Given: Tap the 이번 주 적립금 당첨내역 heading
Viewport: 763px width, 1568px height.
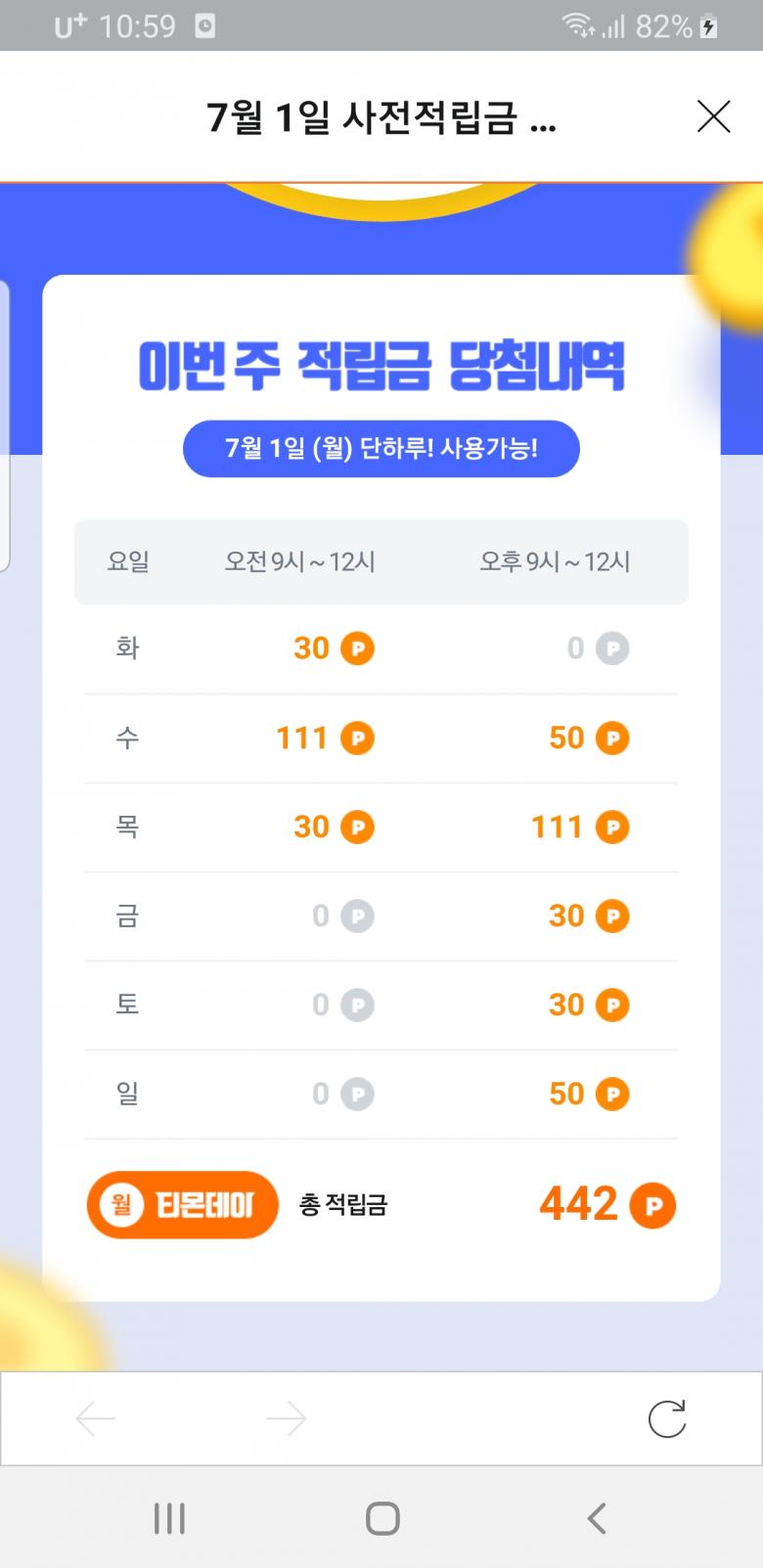Looking at the screenshot, I should (x=381, y=366).
